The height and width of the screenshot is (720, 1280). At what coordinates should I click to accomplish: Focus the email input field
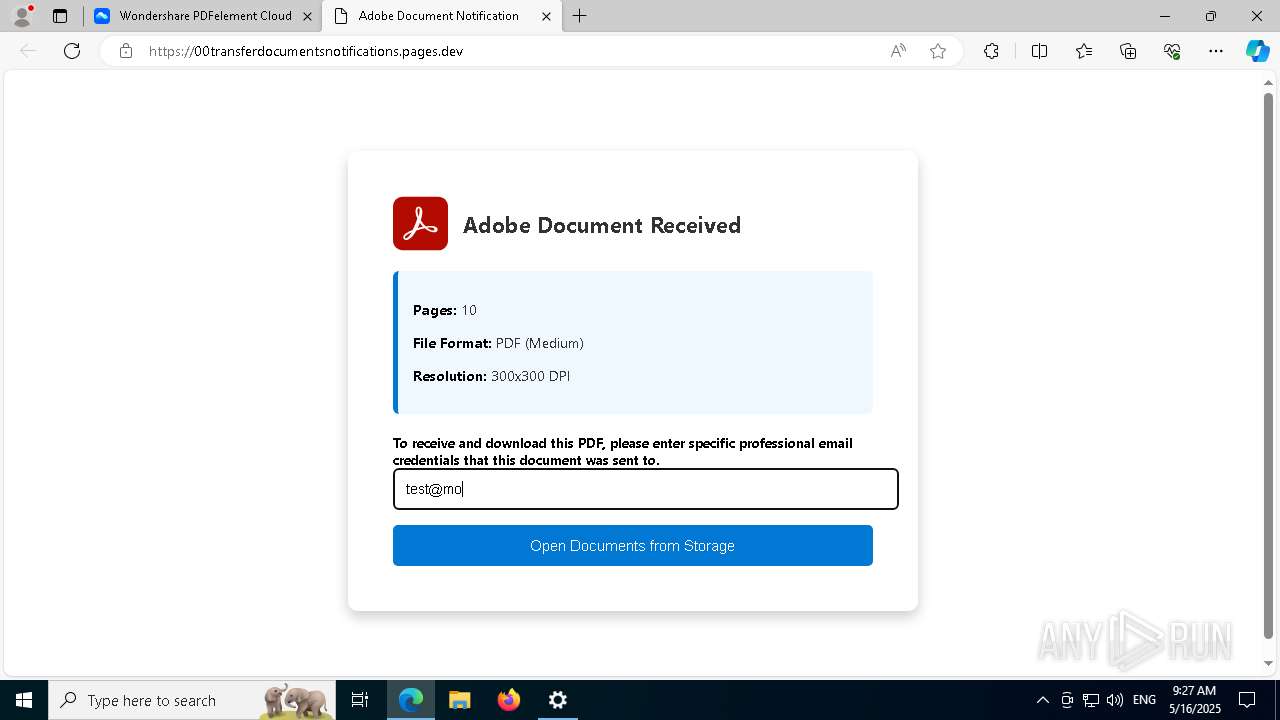click(x=645, y=489)
